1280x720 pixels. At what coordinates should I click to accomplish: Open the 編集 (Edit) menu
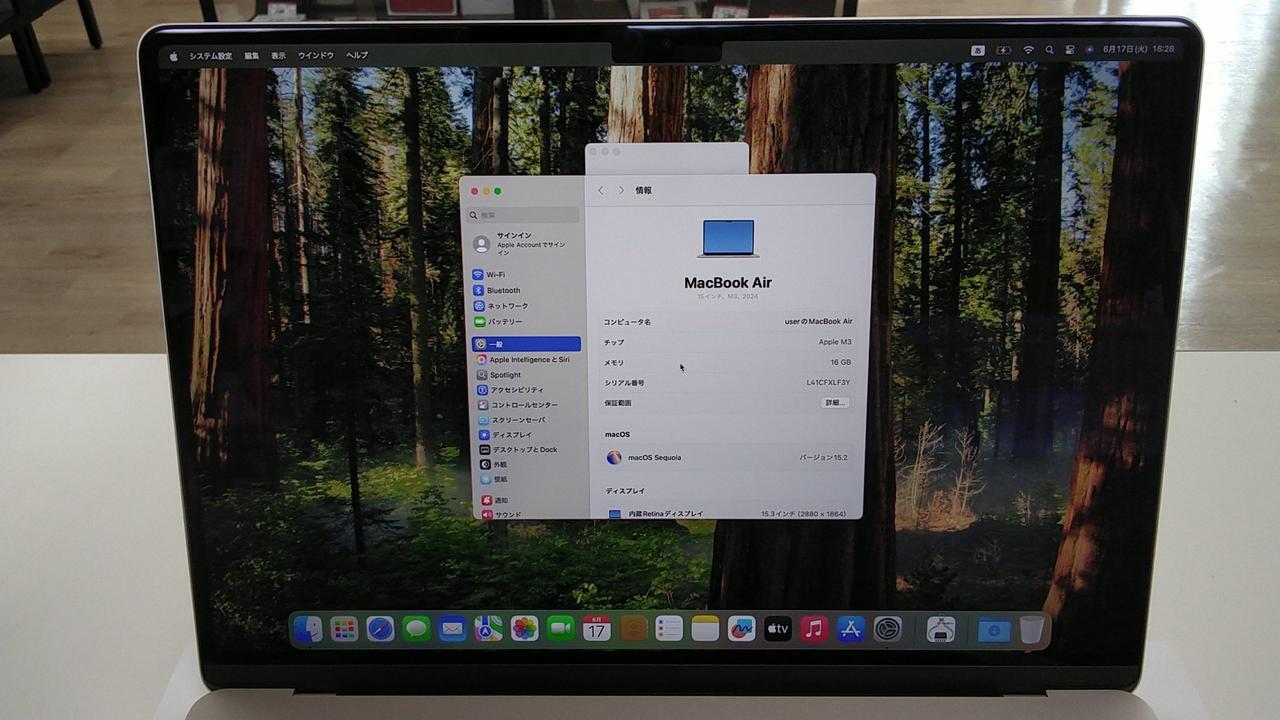tap(252, 56)
